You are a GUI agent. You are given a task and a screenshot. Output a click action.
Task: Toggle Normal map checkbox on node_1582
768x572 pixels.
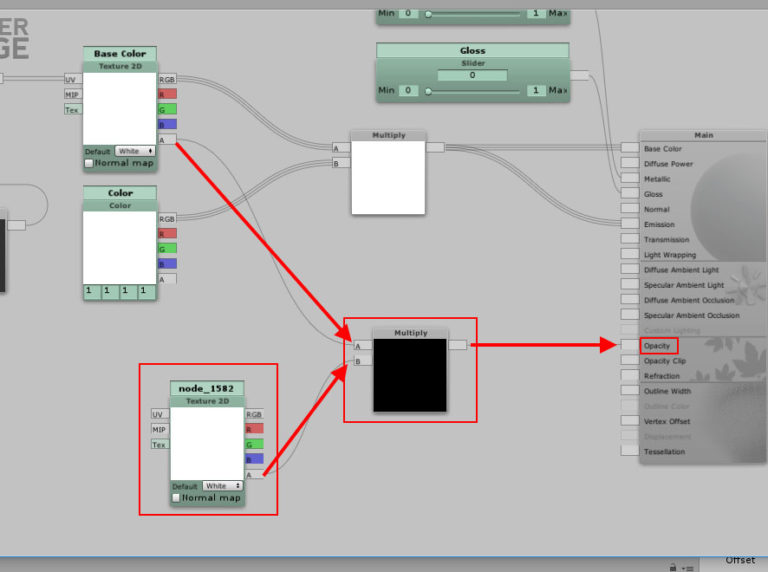(x=176, y=497)
